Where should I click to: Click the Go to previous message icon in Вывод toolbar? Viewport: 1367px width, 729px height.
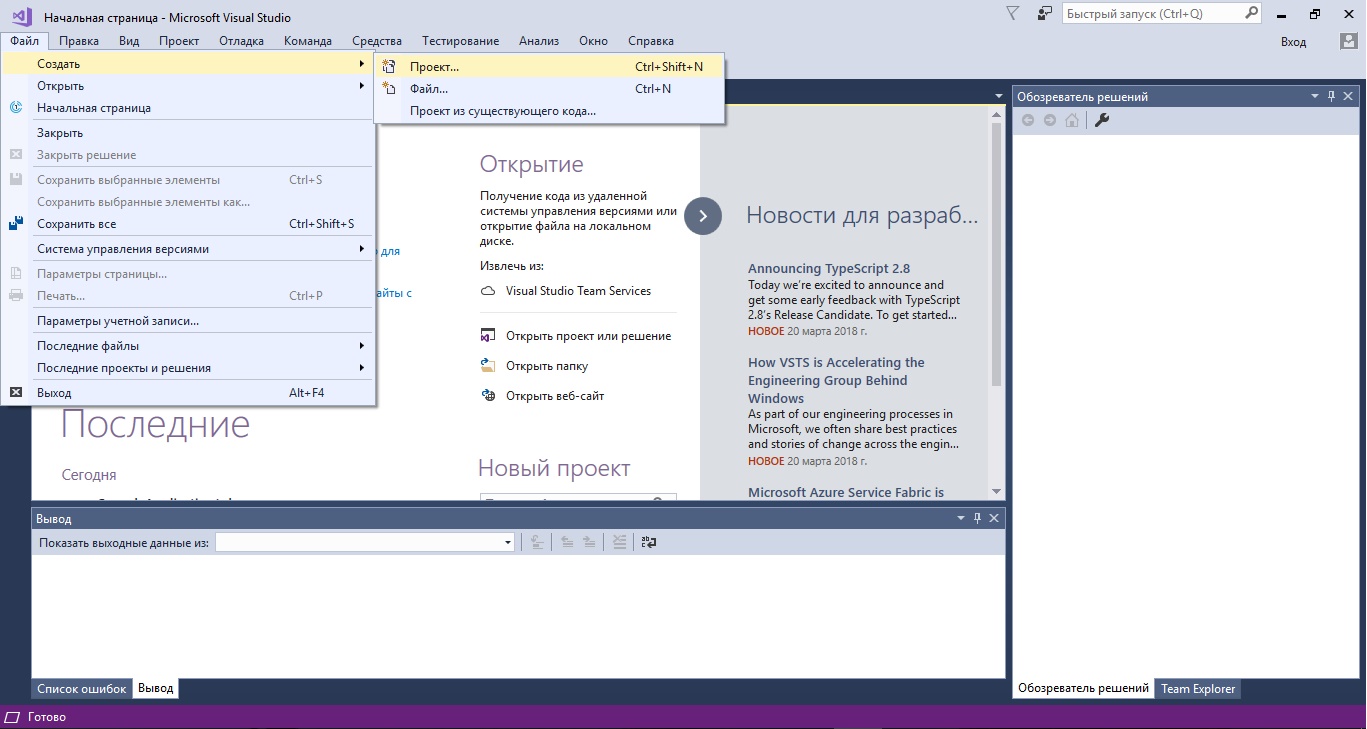click(x=567, y=542)
